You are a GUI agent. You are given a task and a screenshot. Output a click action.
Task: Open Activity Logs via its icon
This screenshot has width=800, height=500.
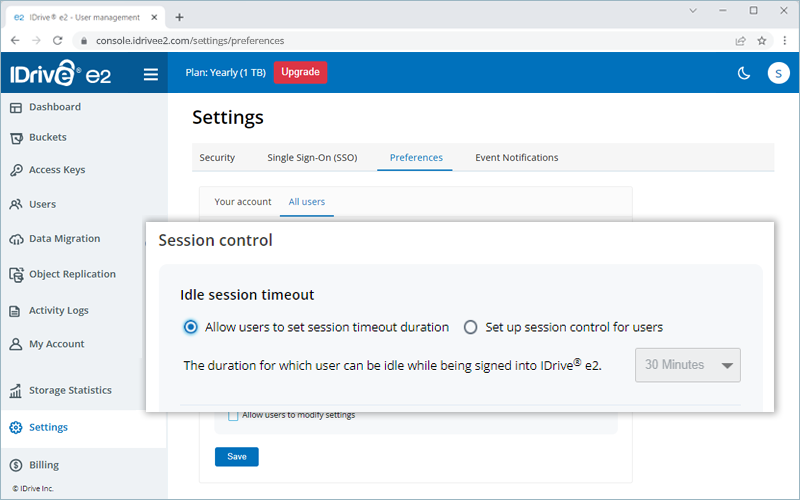tap(16, 311)
